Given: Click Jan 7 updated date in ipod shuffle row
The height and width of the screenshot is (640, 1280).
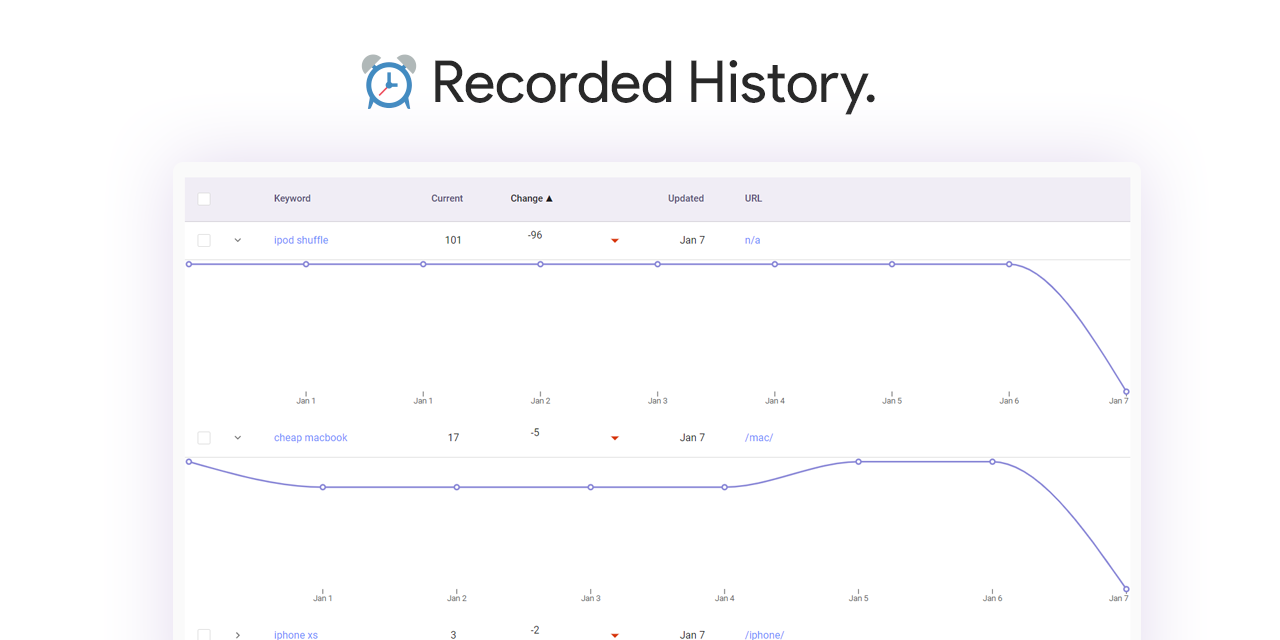Looking at the screenshot, I should click(x=692, y=240).
